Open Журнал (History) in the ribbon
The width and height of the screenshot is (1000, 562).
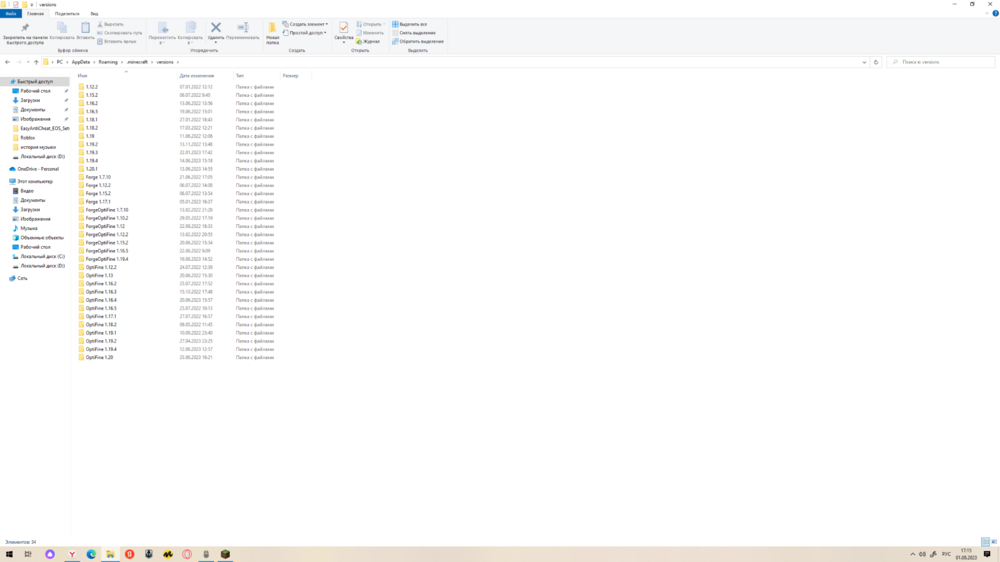[x=368, y=41]
